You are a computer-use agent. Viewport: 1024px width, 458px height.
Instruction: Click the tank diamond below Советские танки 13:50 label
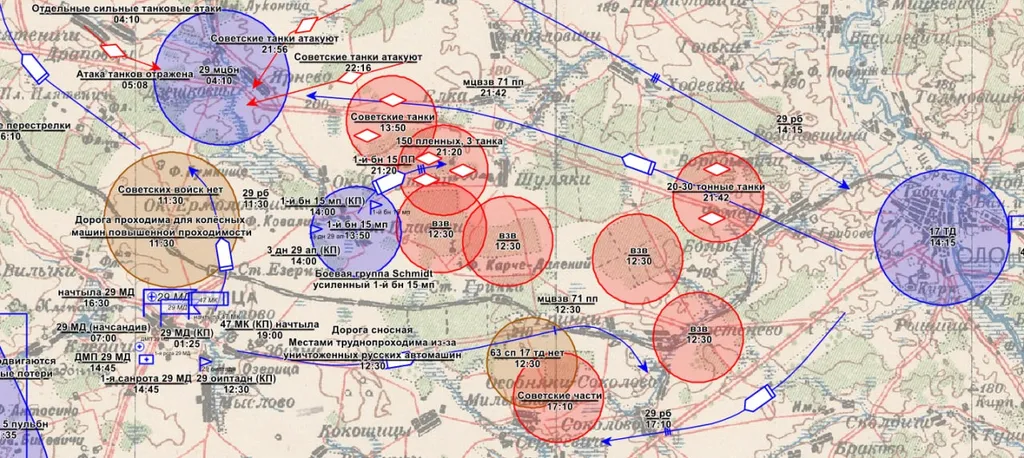[366, 135]
